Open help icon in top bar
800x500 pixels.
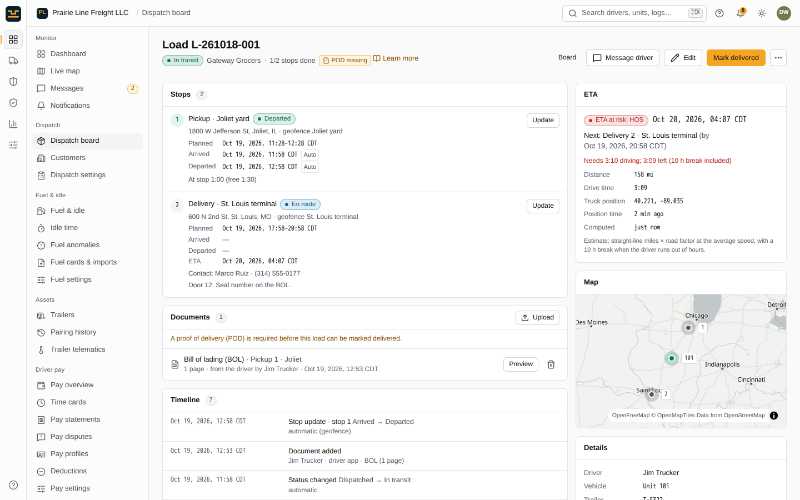pyautogui.click(x=719, y=13)
